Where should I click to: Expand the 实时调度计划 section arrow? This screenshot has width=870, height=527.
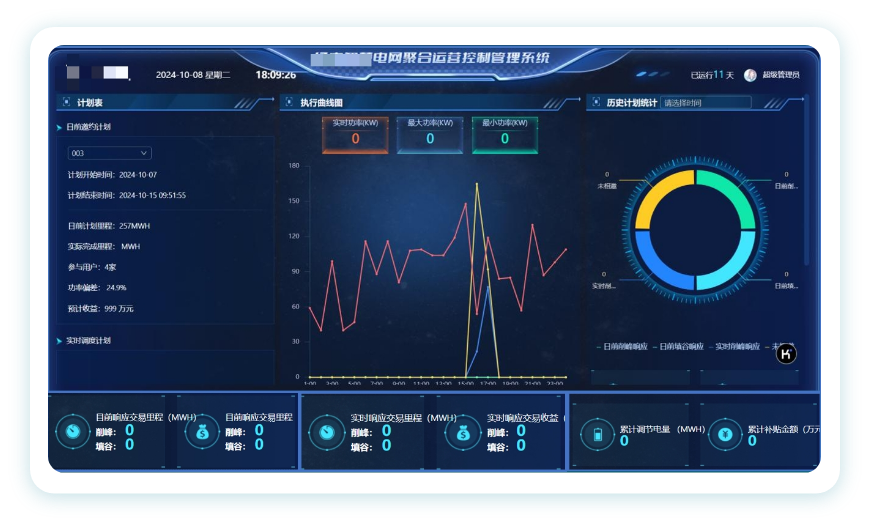pyautogui.click(x=59, y=341)
